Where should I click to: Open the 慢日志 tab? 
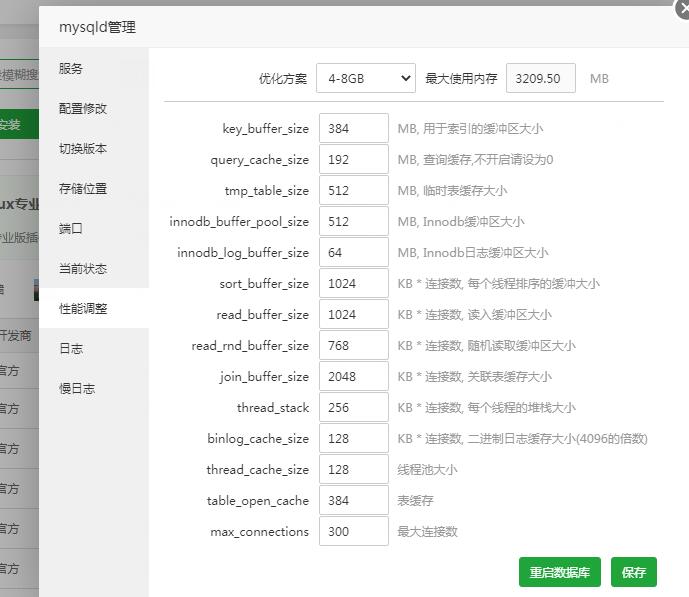94,388
